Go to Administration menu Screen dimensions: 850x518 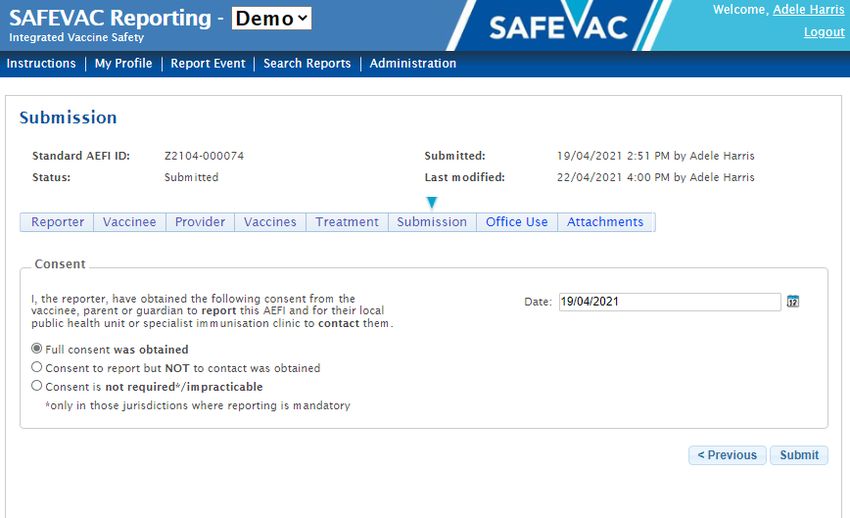point(413,63)
